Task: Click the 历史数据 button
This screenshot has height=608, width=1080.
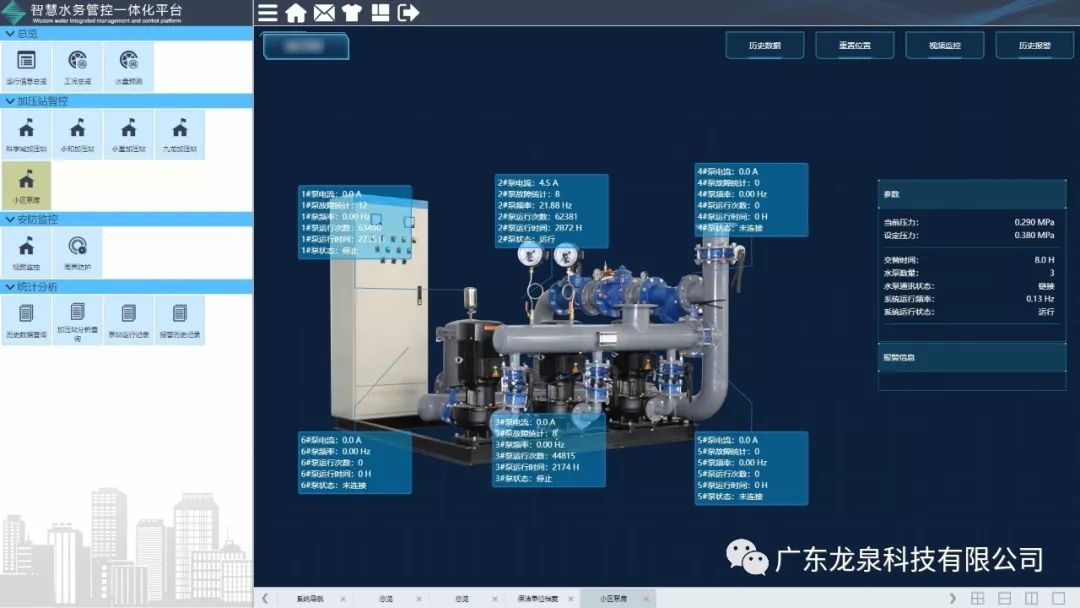Action: [x=764, y=46]
